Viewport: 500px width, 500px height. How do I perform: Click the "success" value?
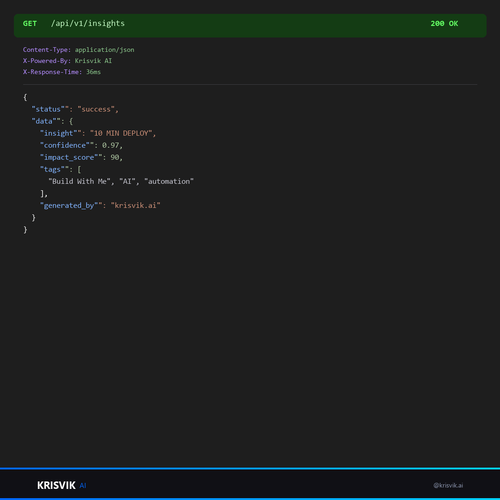pyautogui.click(x=96, y=109)
